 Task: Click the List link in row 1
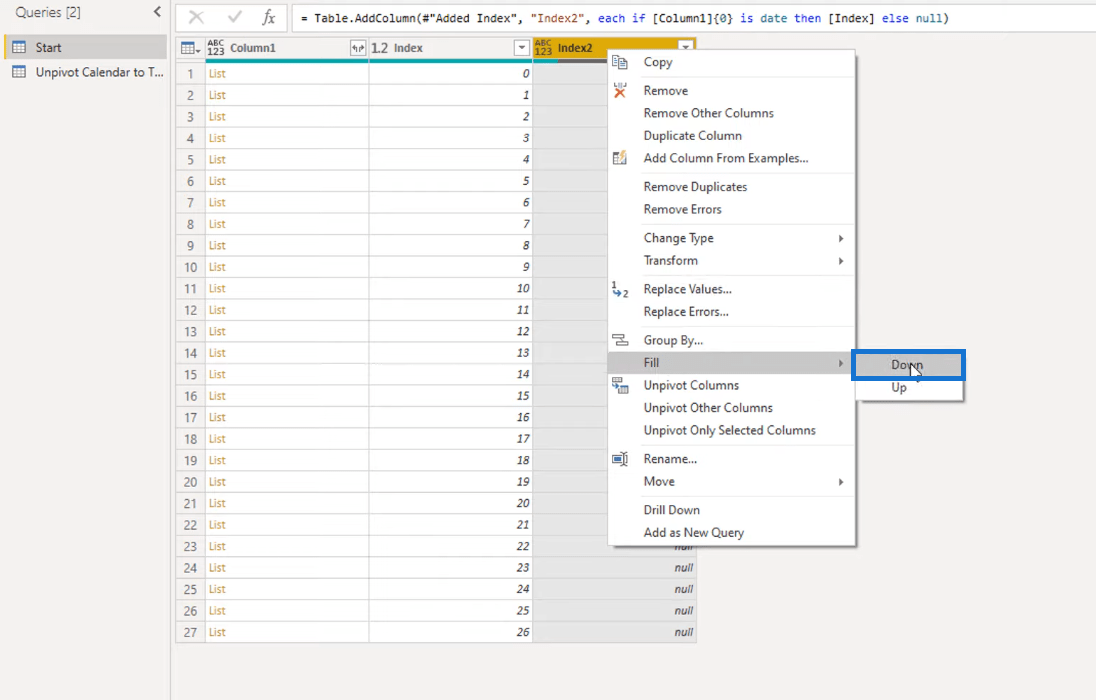coord(217,74)
